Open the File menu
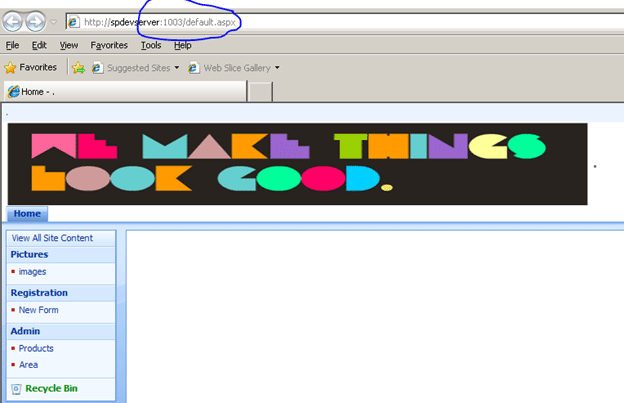 (12, 45)
